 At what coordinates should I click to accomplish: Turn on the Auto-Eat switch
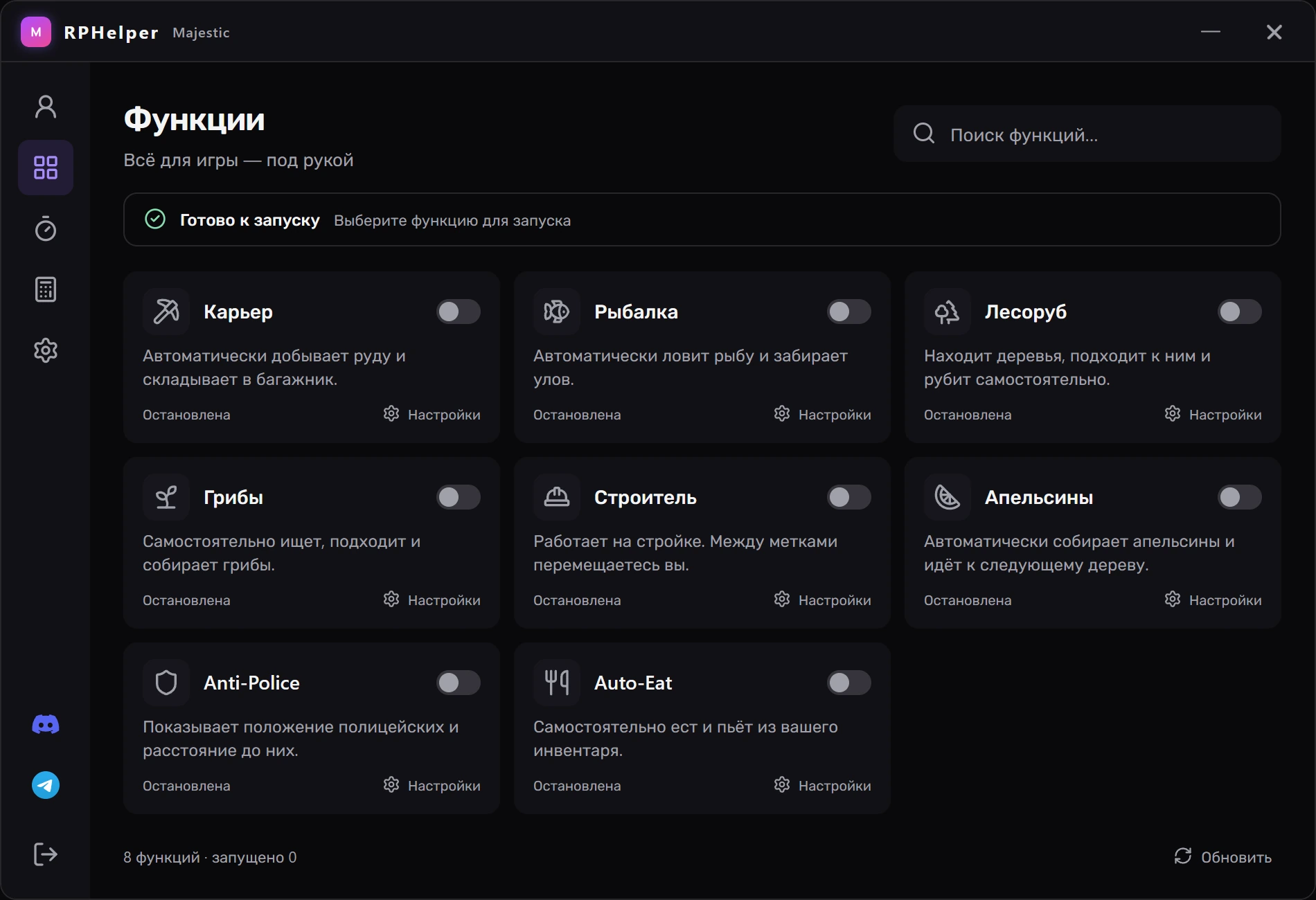(x=848, y=683)
